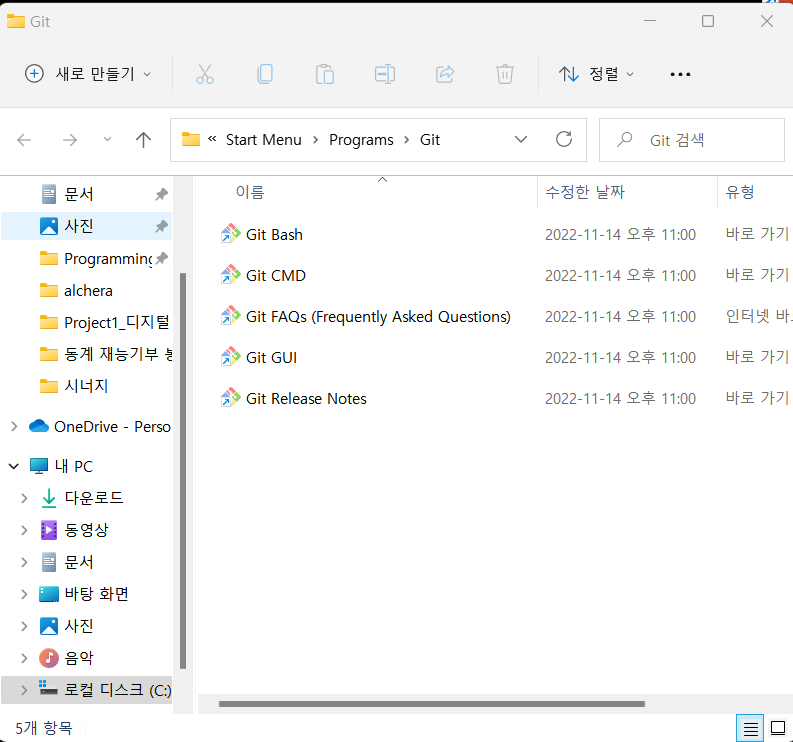Open the alchera folder in sidebar

coord(87,290)
